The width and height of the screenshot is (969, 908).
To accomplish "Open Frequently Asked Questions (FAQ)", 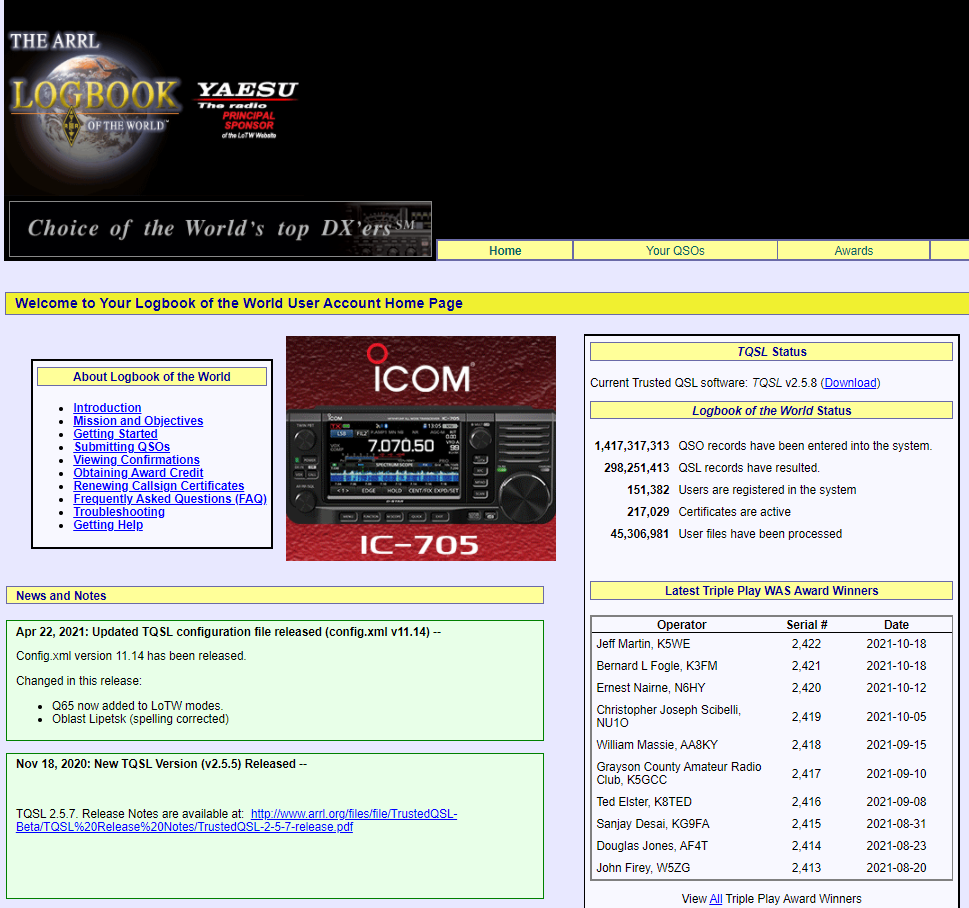I will tap(170, 499).
